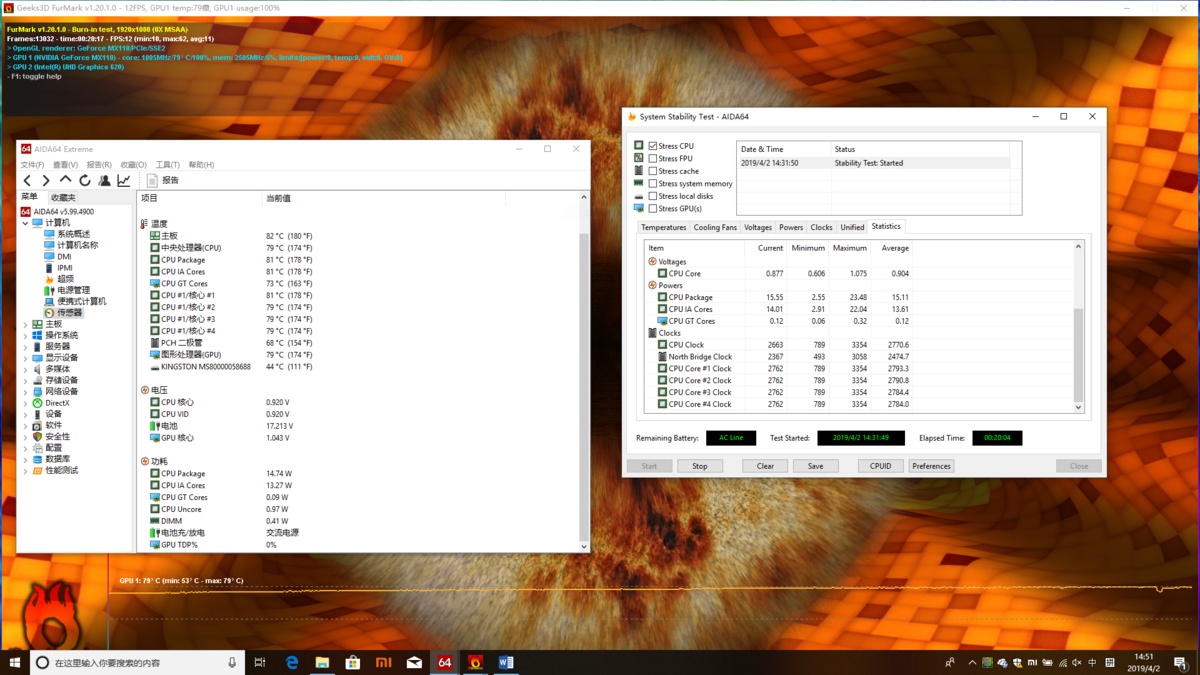Enable Stress GPU(s) checkbox

[x=653, y=209]
